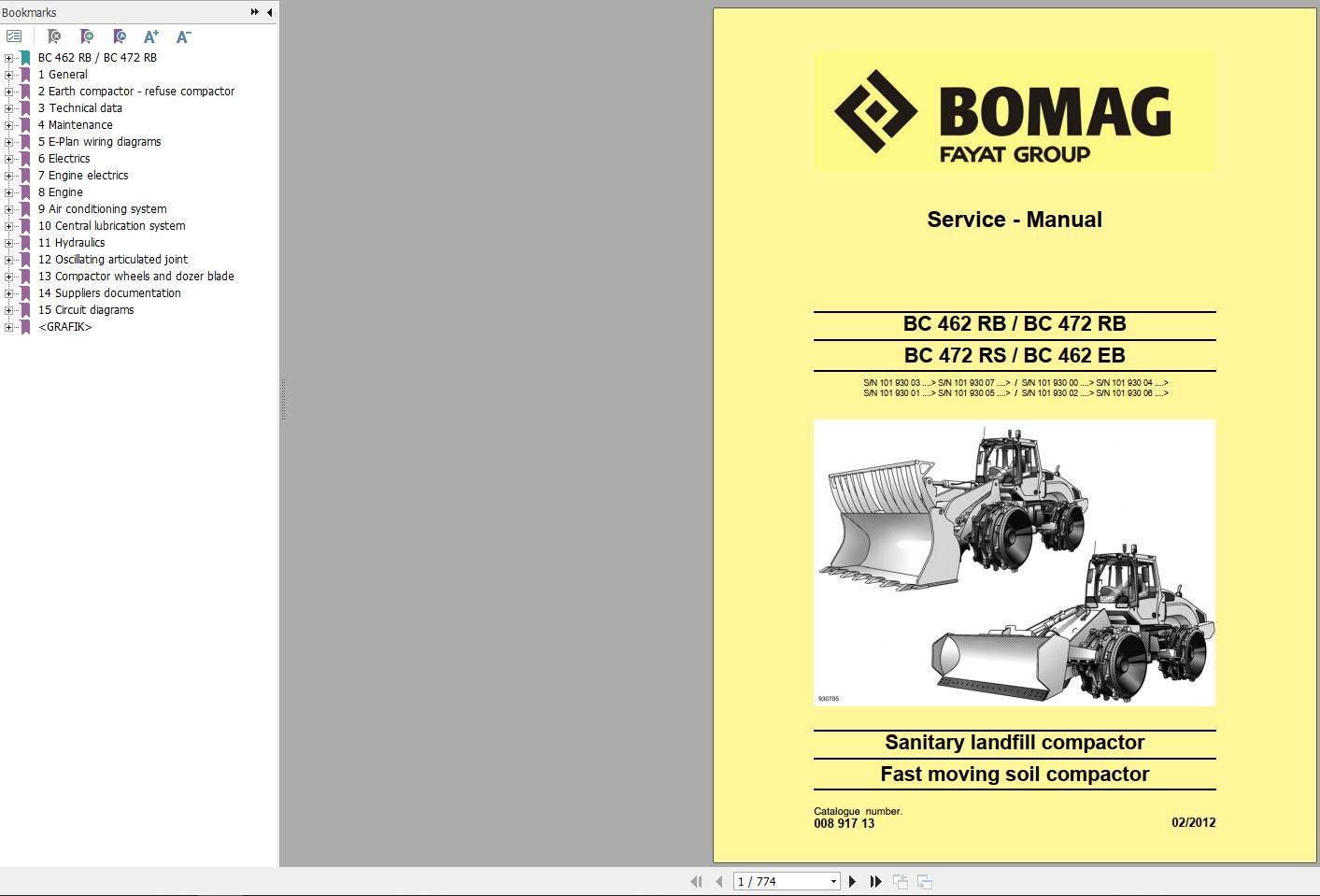This screenshot has width=1320, height=896.
Task: Click the purple bookmark icon beside '14 Suppliers documentation'
Action: tap(25, 293)
